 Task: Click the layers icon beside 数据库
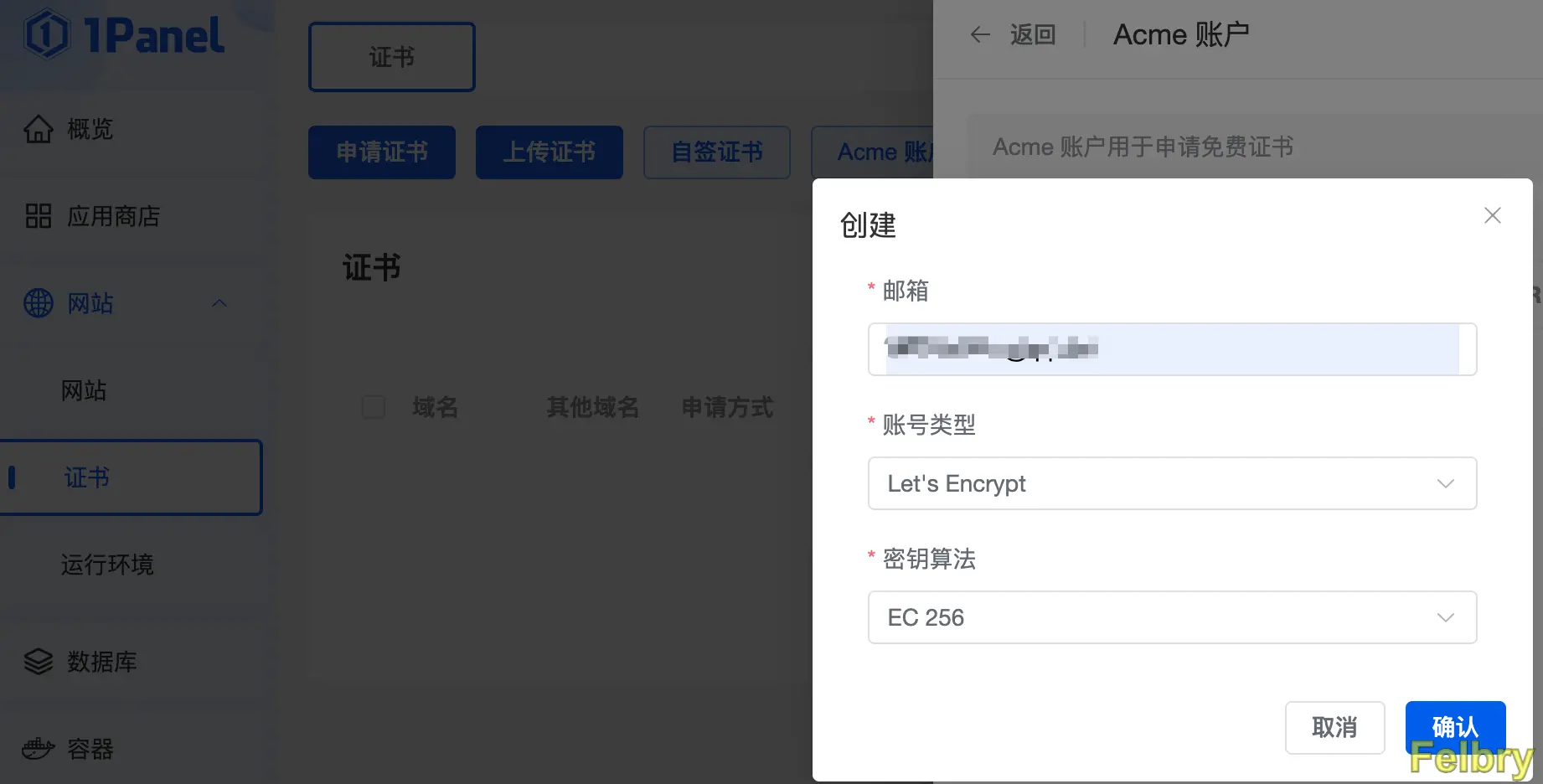(39, 662)
